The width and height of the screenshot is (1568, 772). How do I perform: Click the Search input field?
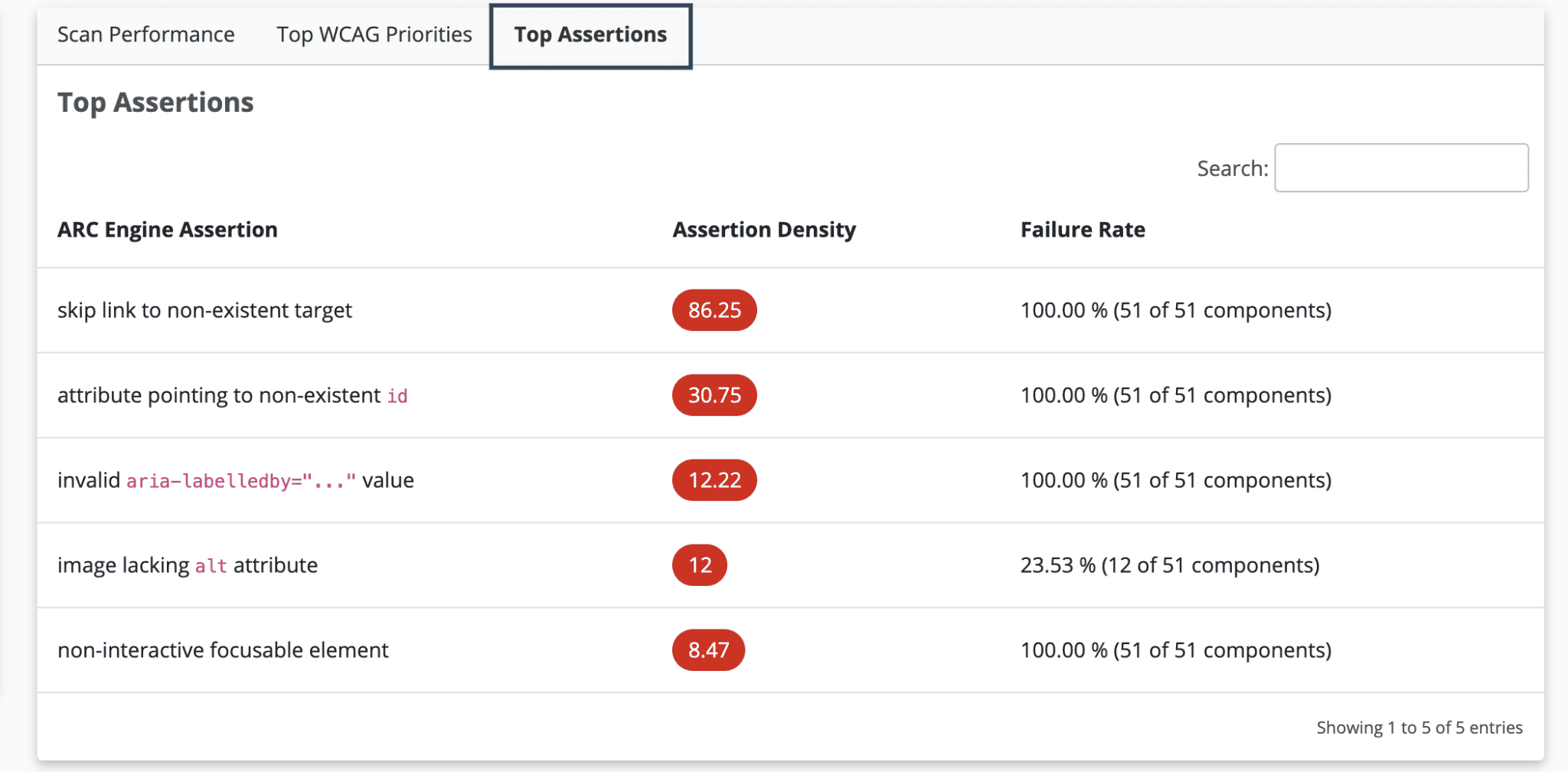click(x=1400, y=168)
